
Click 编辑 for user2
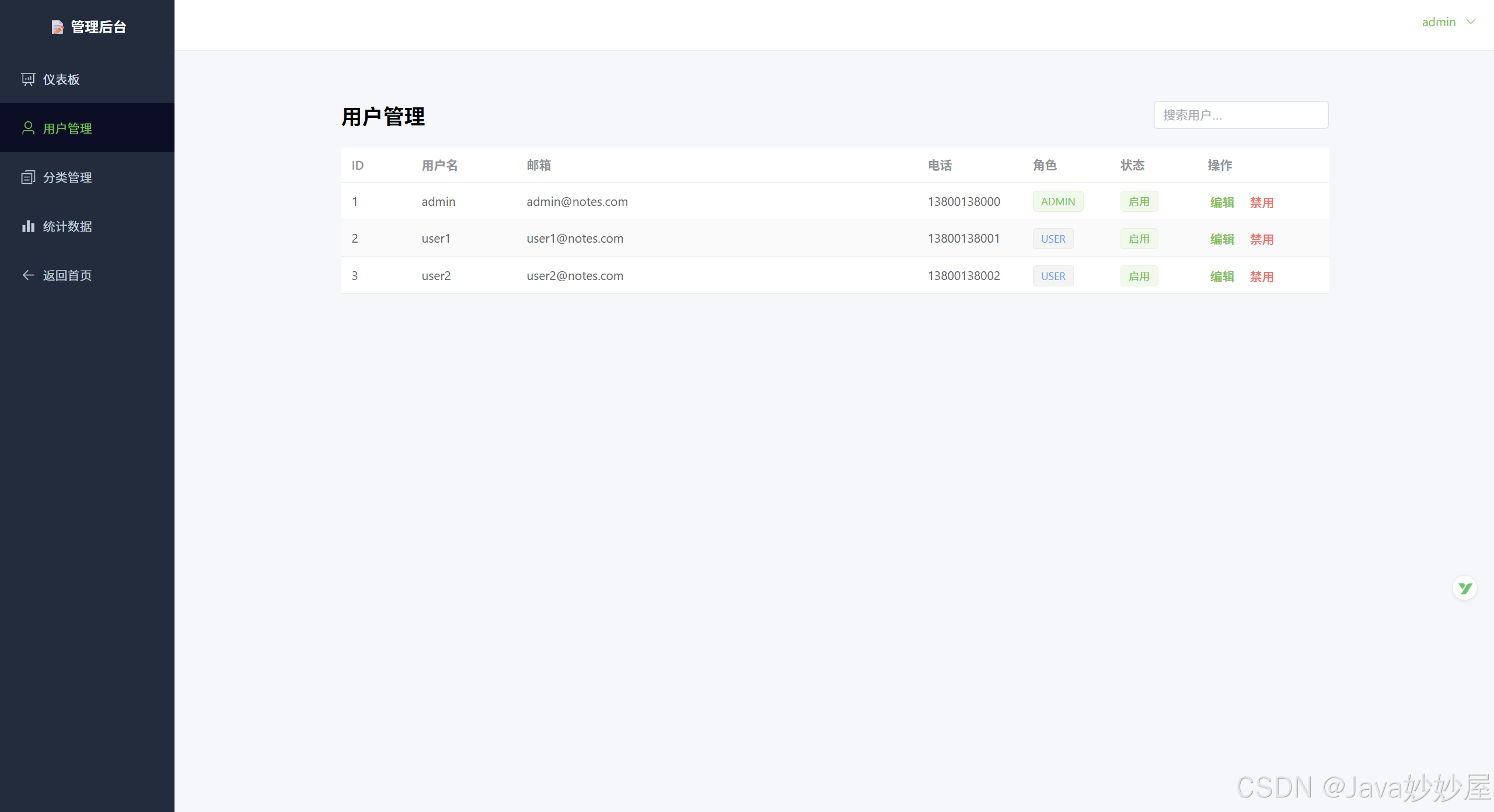click(1222, 276)
